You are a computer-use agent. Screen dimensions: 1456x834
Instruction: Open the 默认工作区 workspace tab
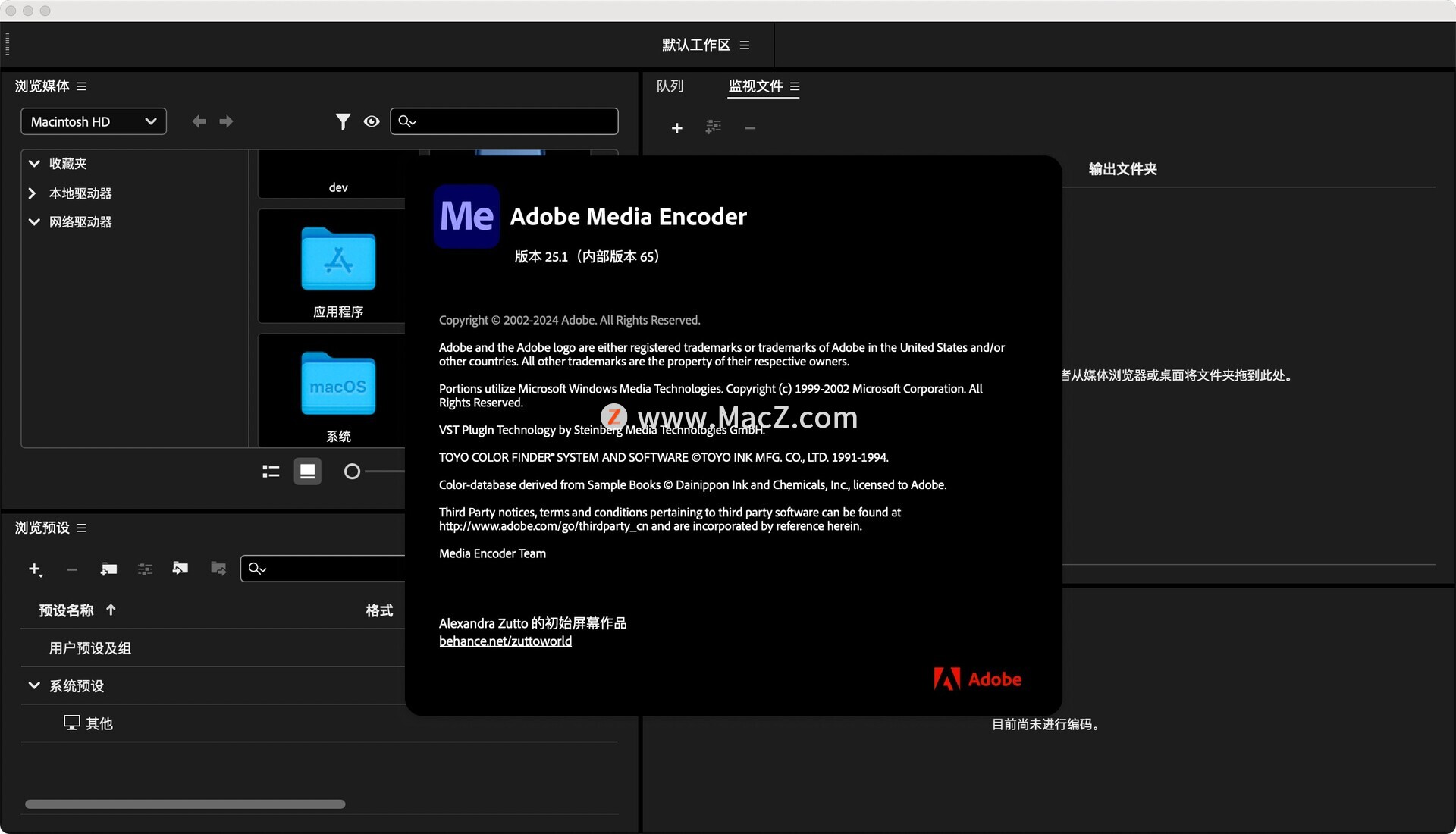[696, 45]
